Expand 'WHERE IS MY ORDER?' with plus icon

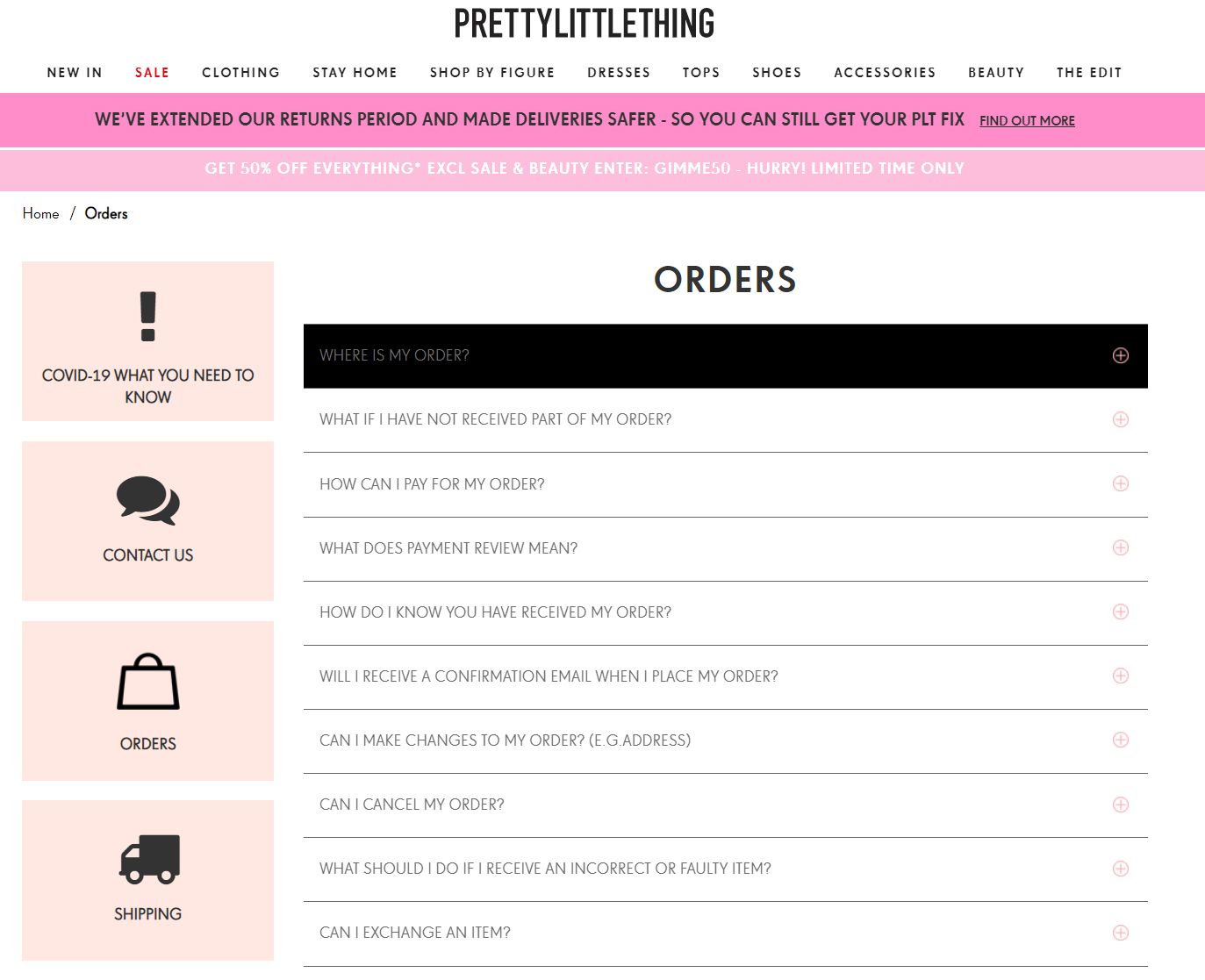click(1120, 355)
